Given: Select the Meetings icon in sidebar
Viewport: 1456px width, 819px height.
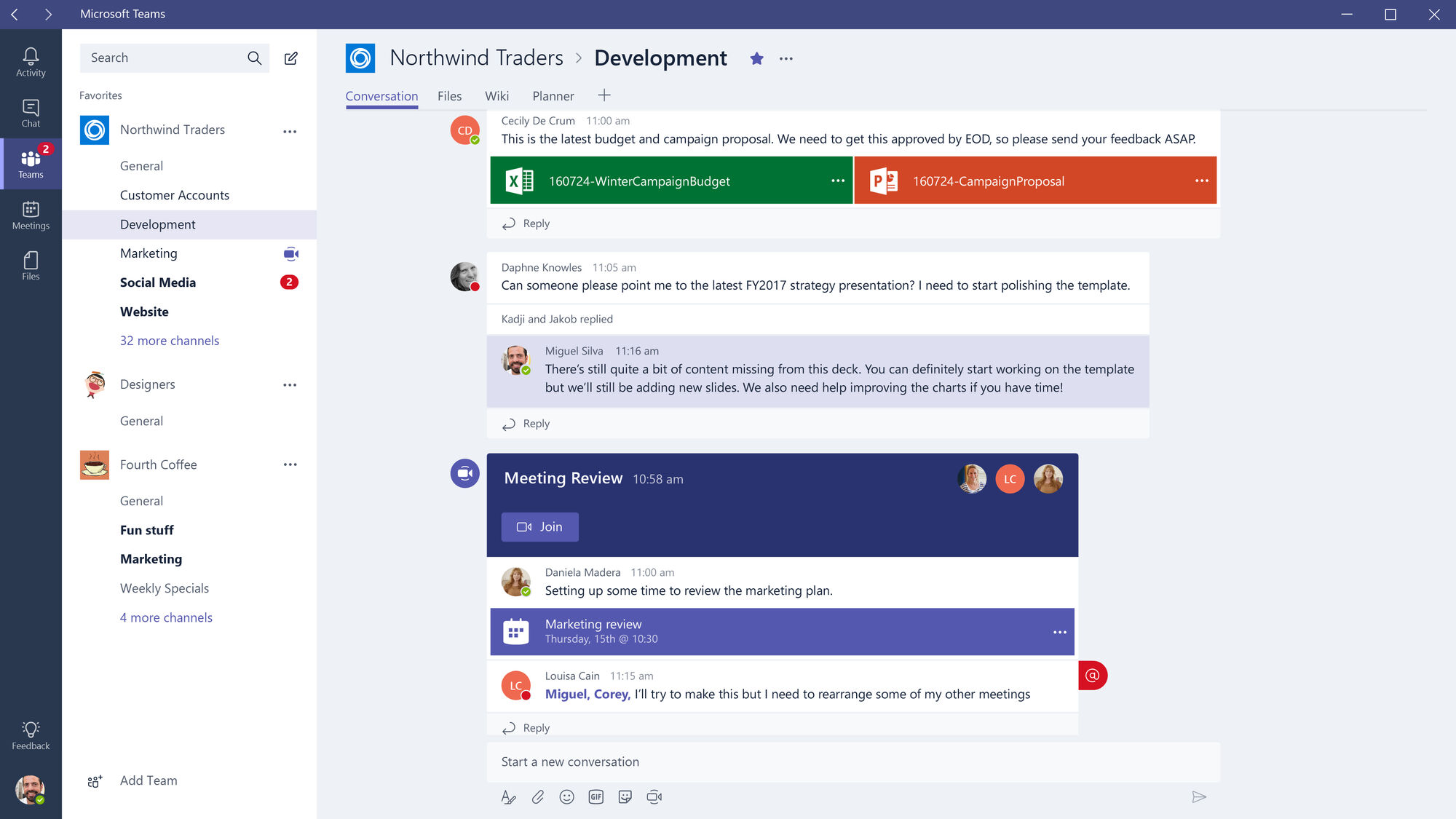Looking at the screenshot, I should [x=30, y=214].
